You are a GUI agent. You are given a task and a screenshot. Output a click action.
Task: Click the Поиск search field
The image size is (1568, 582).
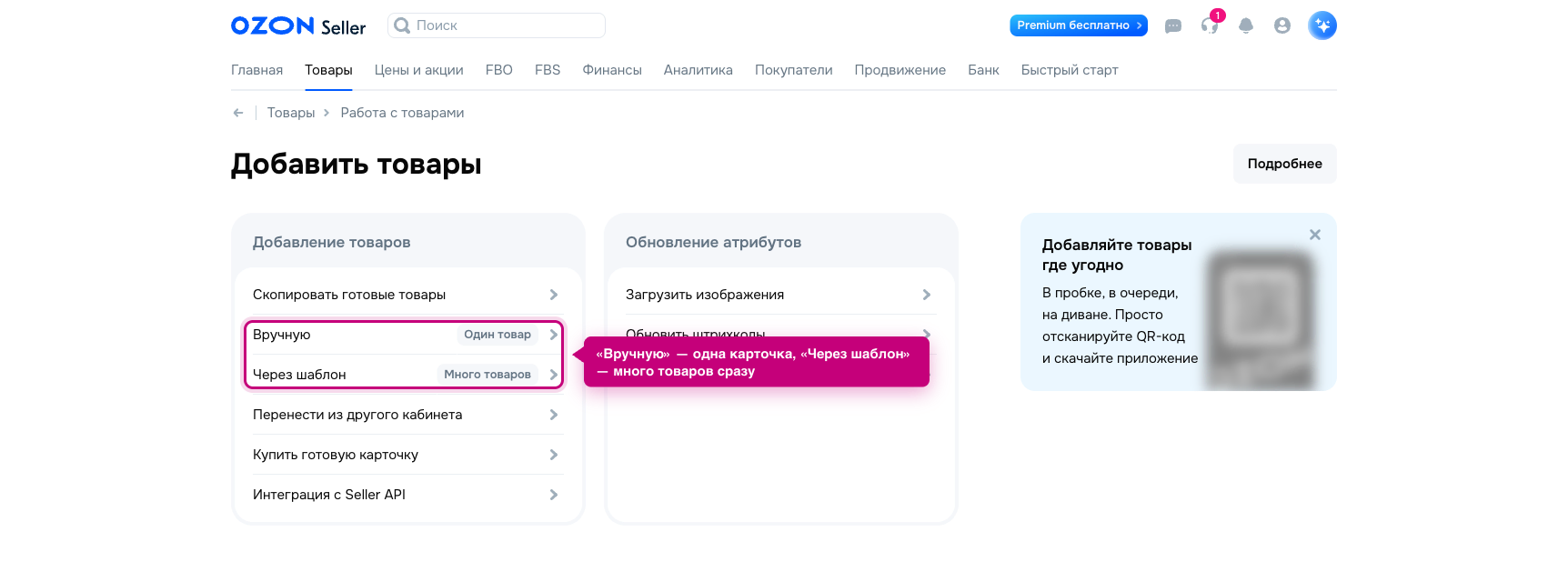[497, 25]
